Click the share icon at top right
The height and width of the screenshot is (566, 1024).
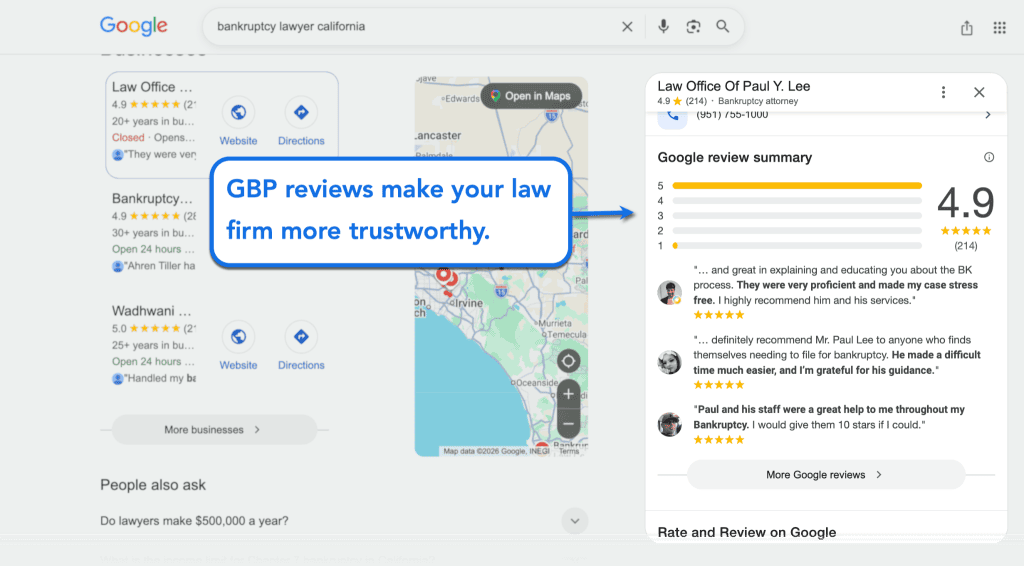tap(967, 27)
